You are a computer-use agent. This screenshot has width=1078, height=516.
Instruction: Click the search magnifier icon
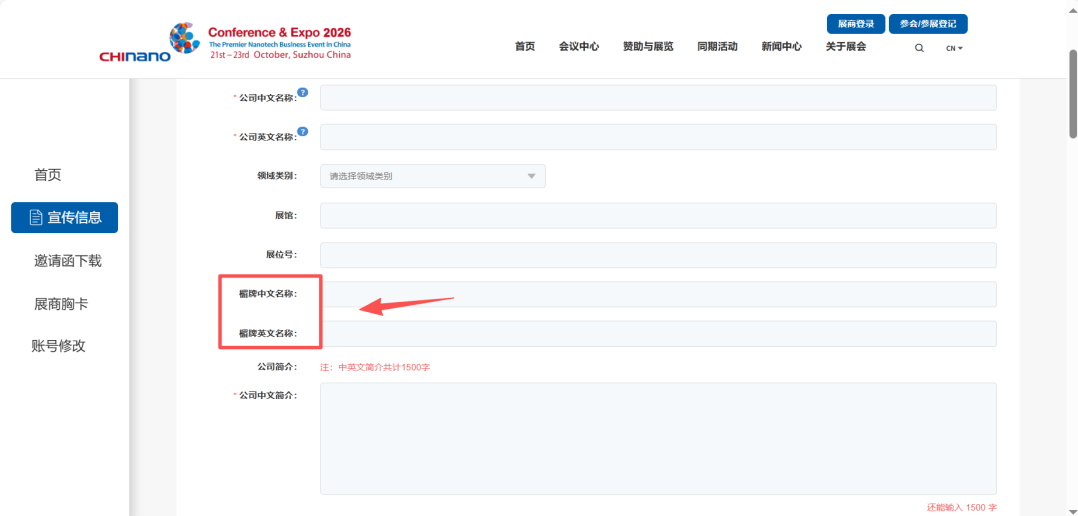tap(919, 48)
